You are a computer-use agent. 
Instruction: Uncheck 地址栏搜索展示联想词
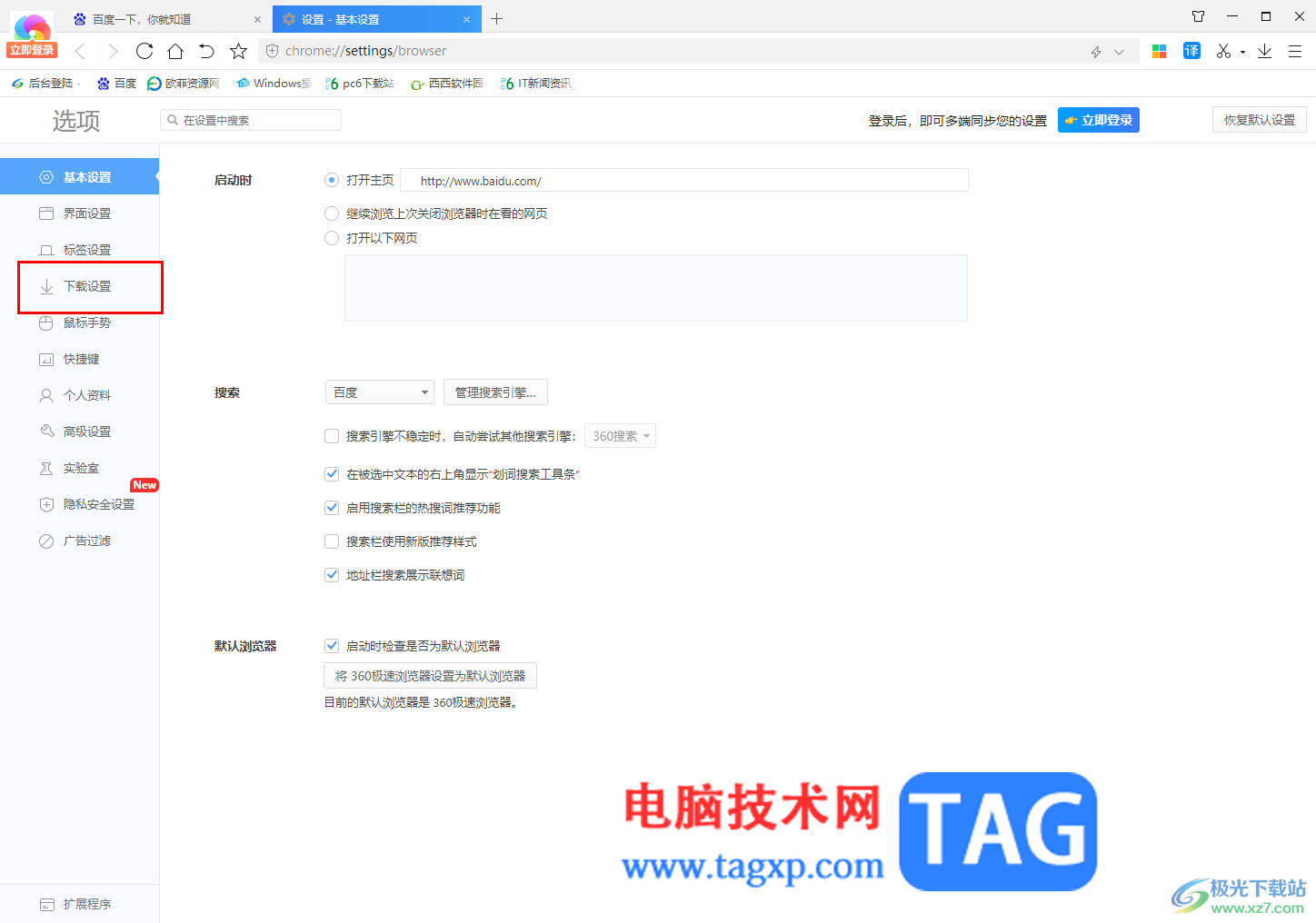pos(332,575)
